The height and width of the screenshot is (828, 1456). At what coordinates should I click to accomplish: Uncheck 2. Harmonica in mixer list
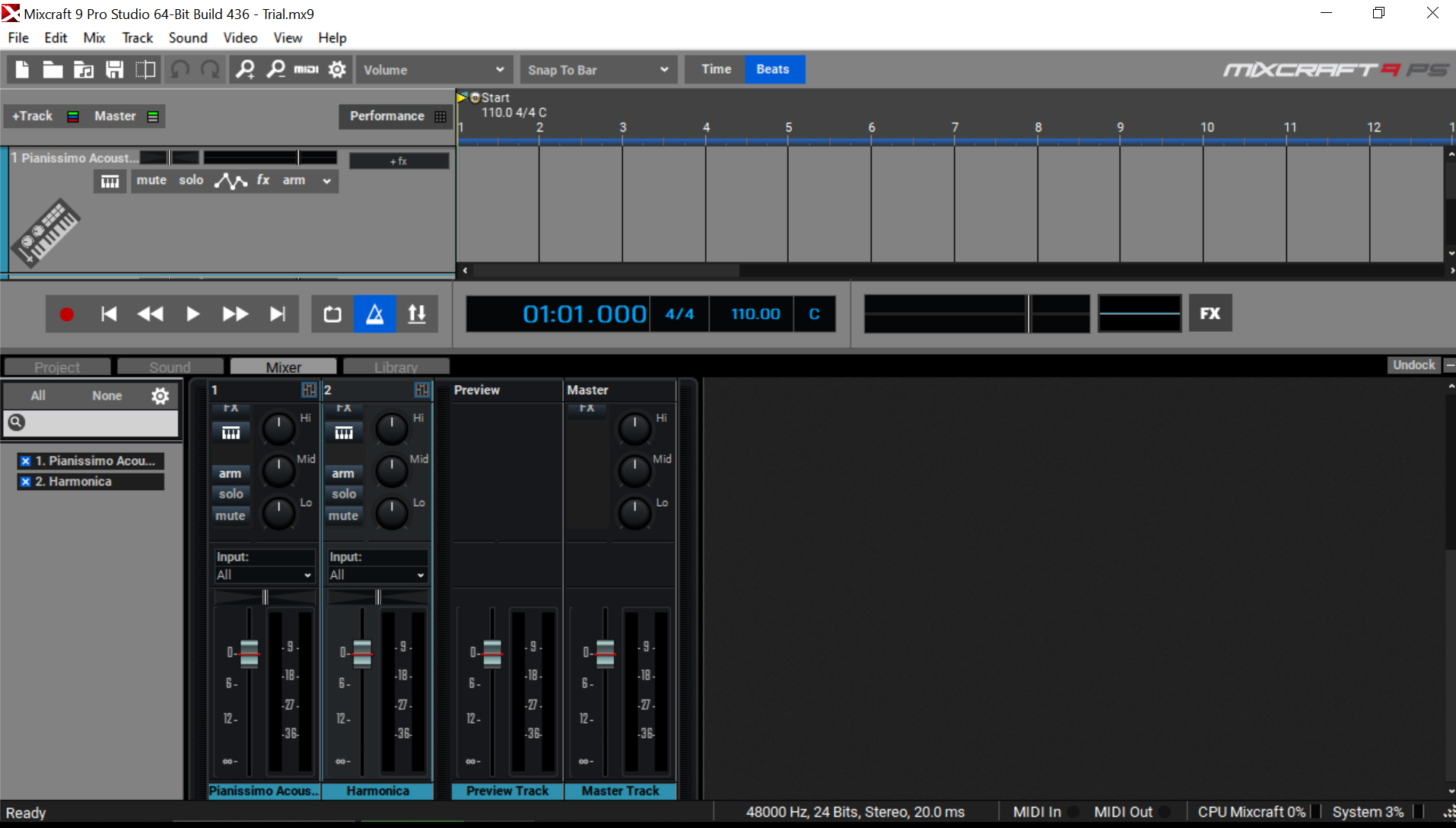click(26, 482)
